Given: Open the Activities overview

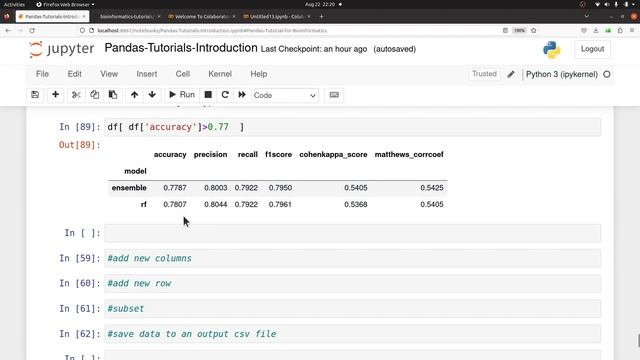Looking at the screenshot, I should point(14,4).
